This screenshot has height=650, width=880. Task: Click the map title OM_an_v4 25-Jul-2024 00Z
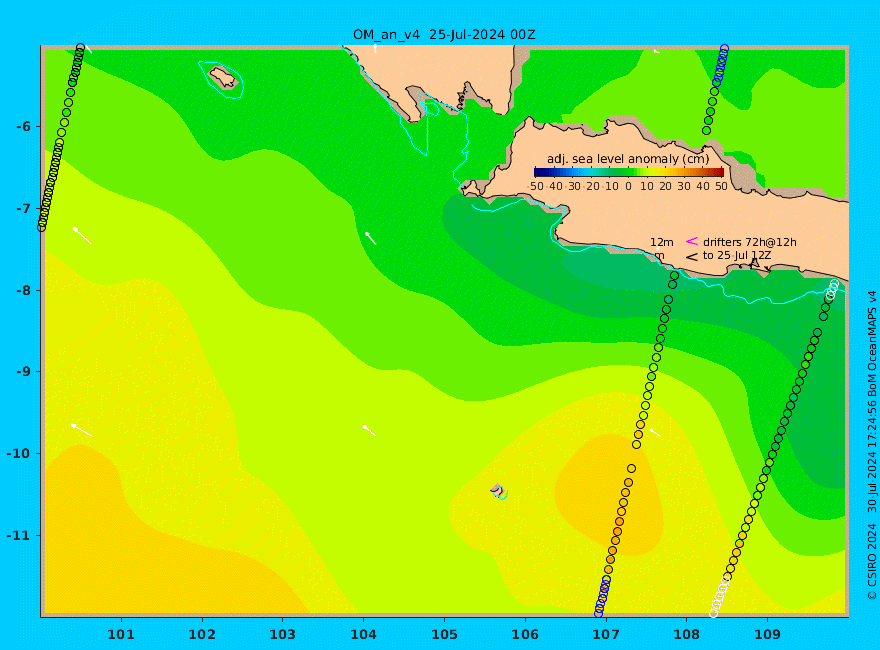[x=444, y=35]
